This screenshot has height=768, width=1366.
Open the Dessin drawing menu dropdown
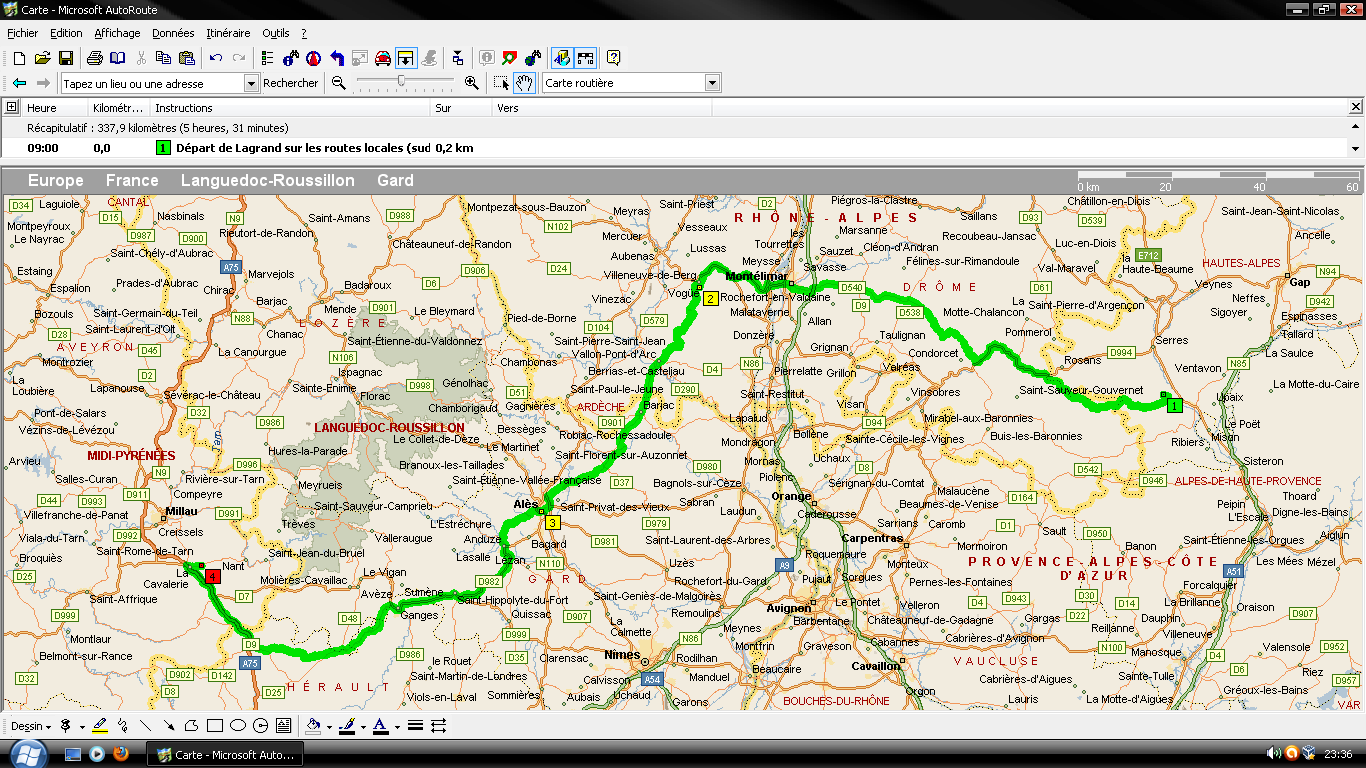click(x=31, y=726)
